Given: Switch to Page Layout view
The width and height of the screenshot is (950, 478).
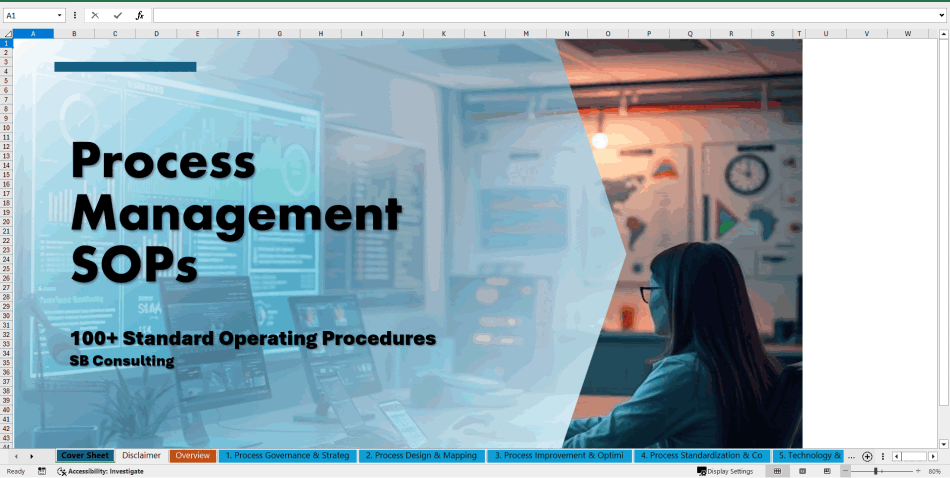Looking at the screenshot, I should pos(801,471).
